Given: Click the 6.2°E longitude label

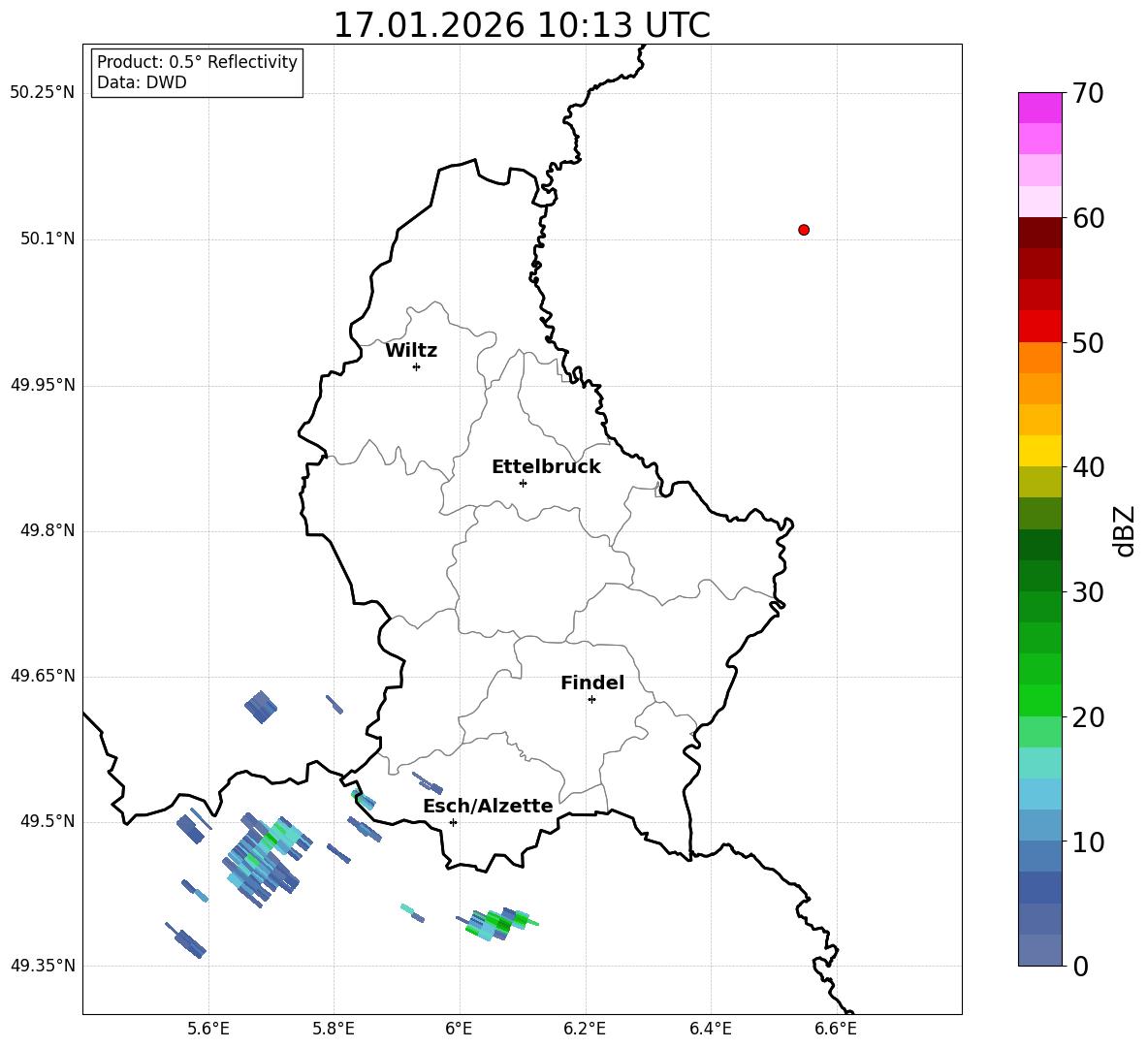Looking at the screenshot, I should tap(585, 1029).
